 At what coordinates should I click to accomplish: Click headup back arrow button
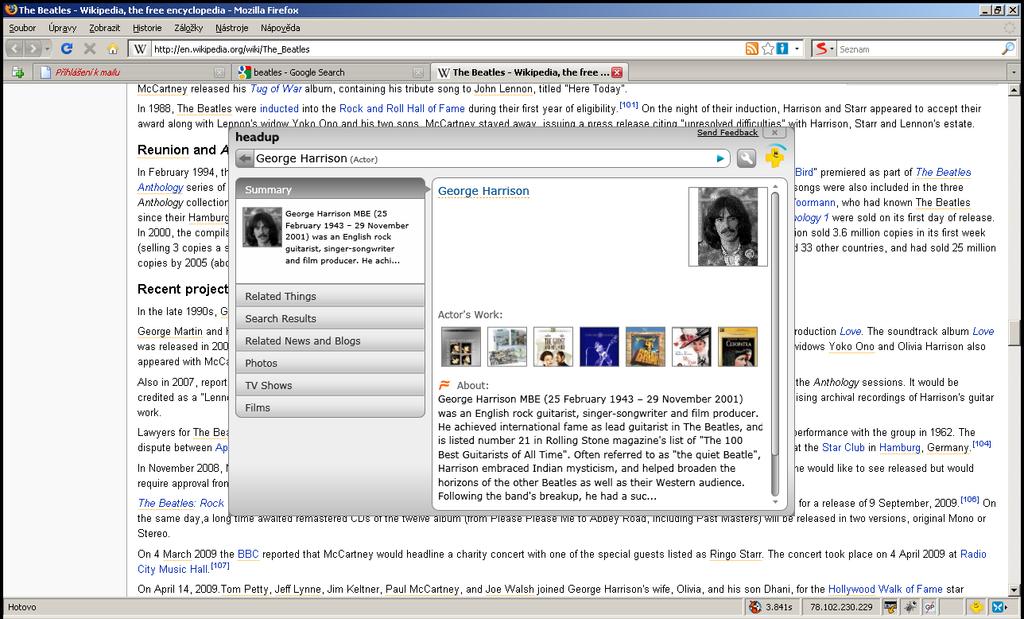tap(245, 159)
